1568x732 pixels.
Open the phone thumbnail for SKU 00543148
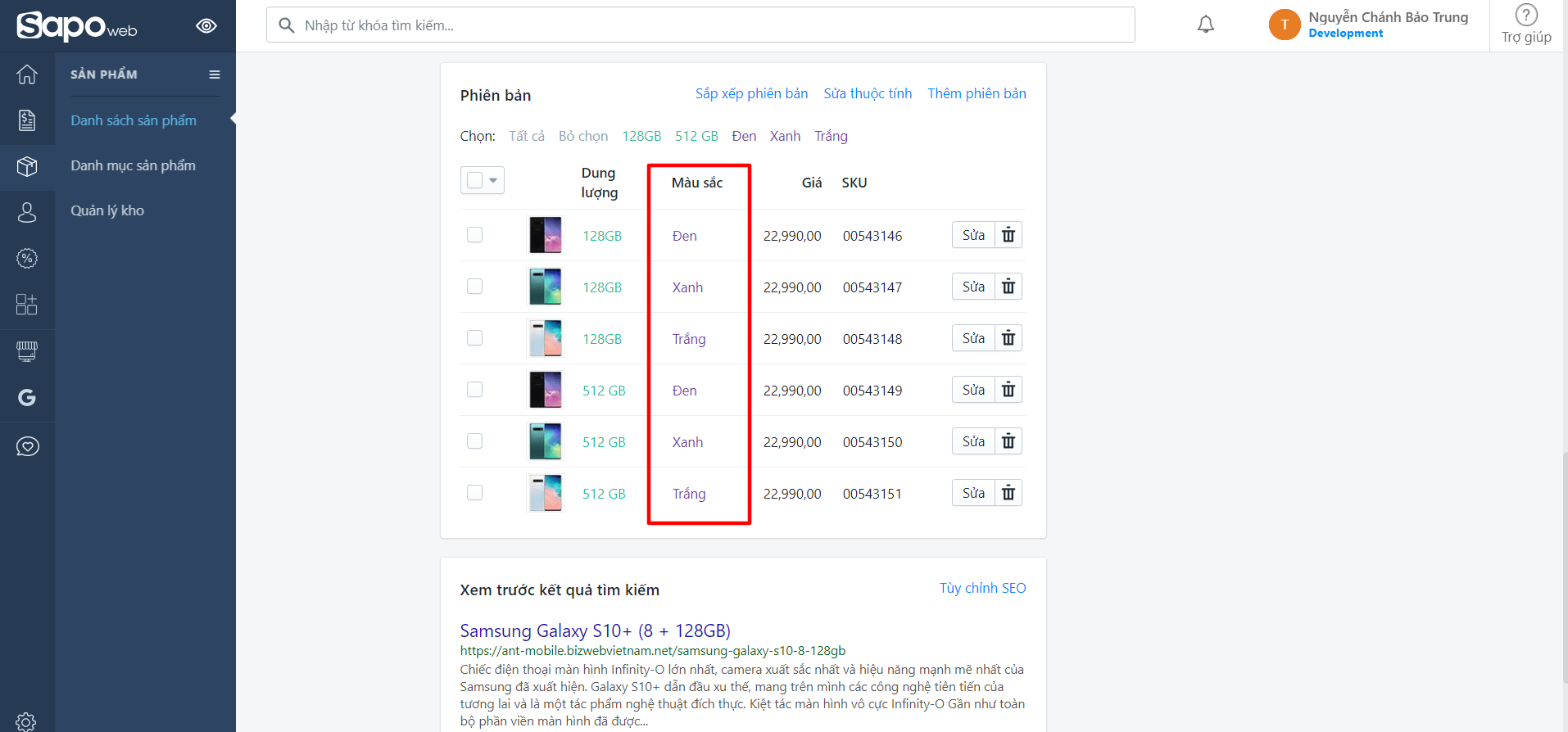point(546,338)
